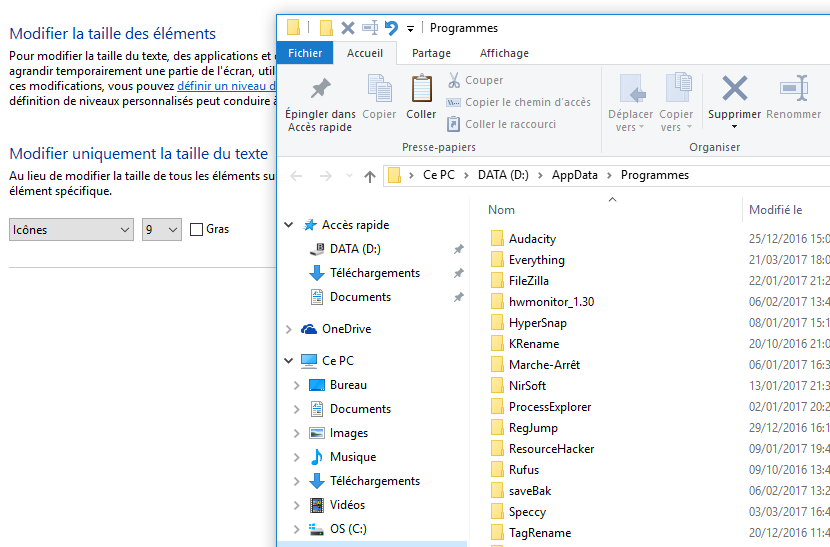Select the Audacity folder
The width and height of the screenshot is (830, 547).
tap(532, 239)
